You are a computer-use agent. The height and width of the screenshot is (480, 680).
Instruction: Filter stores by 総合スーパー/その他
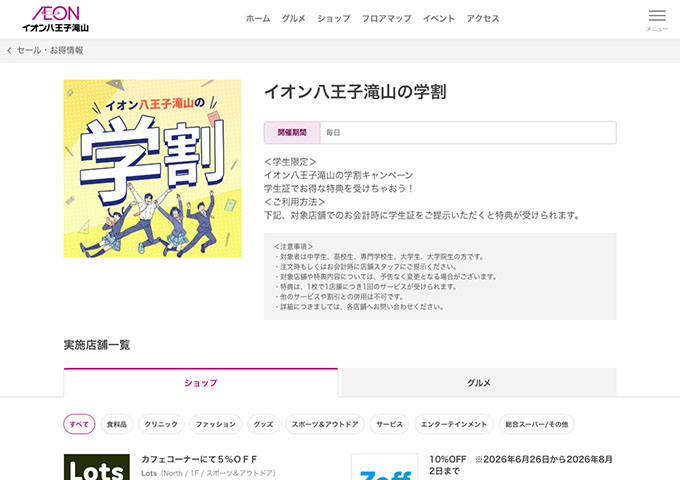point(536,424)
